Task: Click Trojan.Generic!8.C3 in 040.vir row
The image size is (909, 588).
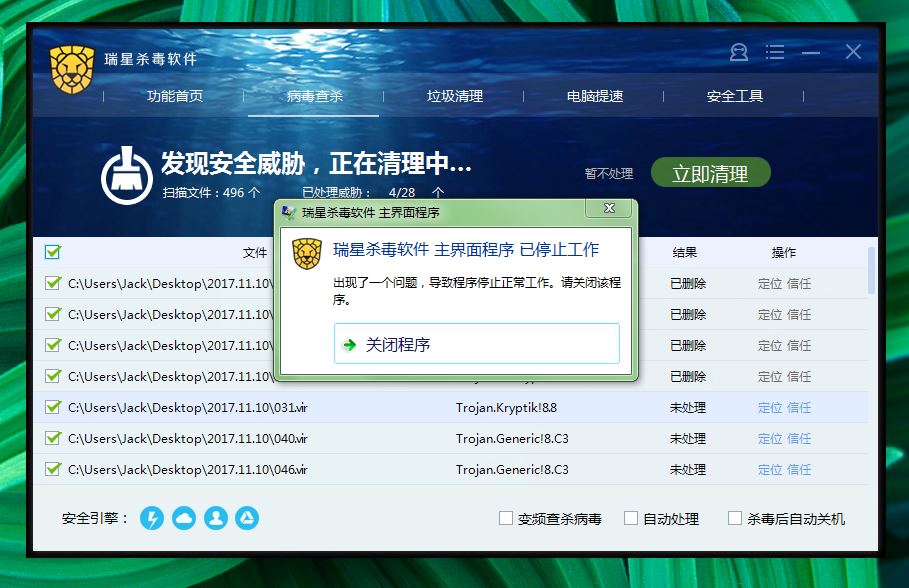Action: 512,438
